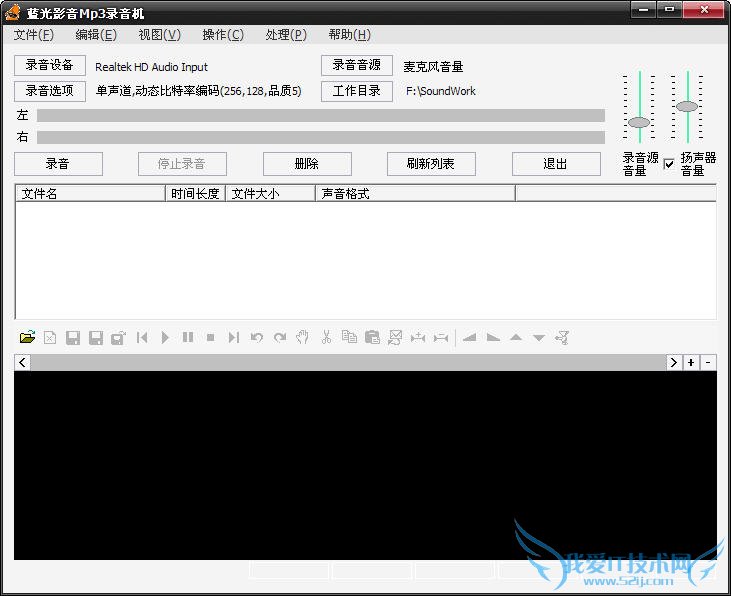Image resolution: width=731 pixels, height=596 pixels.
Task: Sort list by 文件名 column header
Action: click(x=90, y=194)
